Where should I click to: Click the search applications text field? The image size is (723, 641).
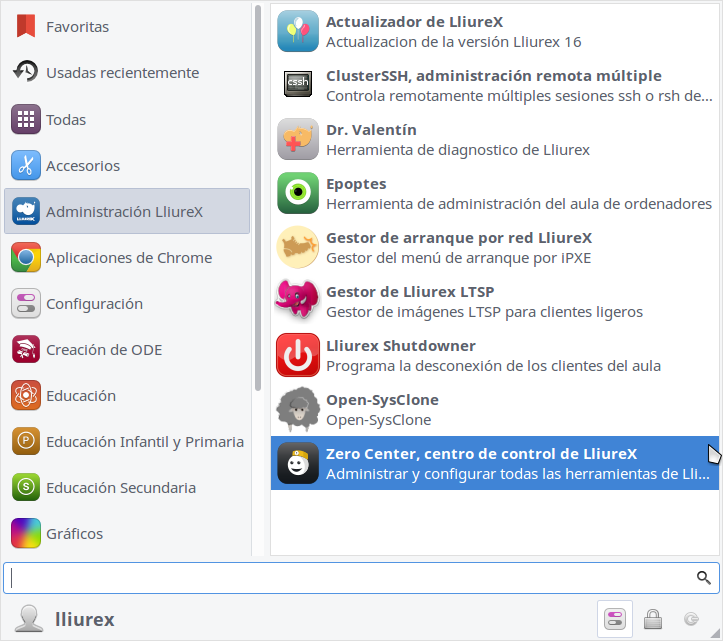[362, 578]
